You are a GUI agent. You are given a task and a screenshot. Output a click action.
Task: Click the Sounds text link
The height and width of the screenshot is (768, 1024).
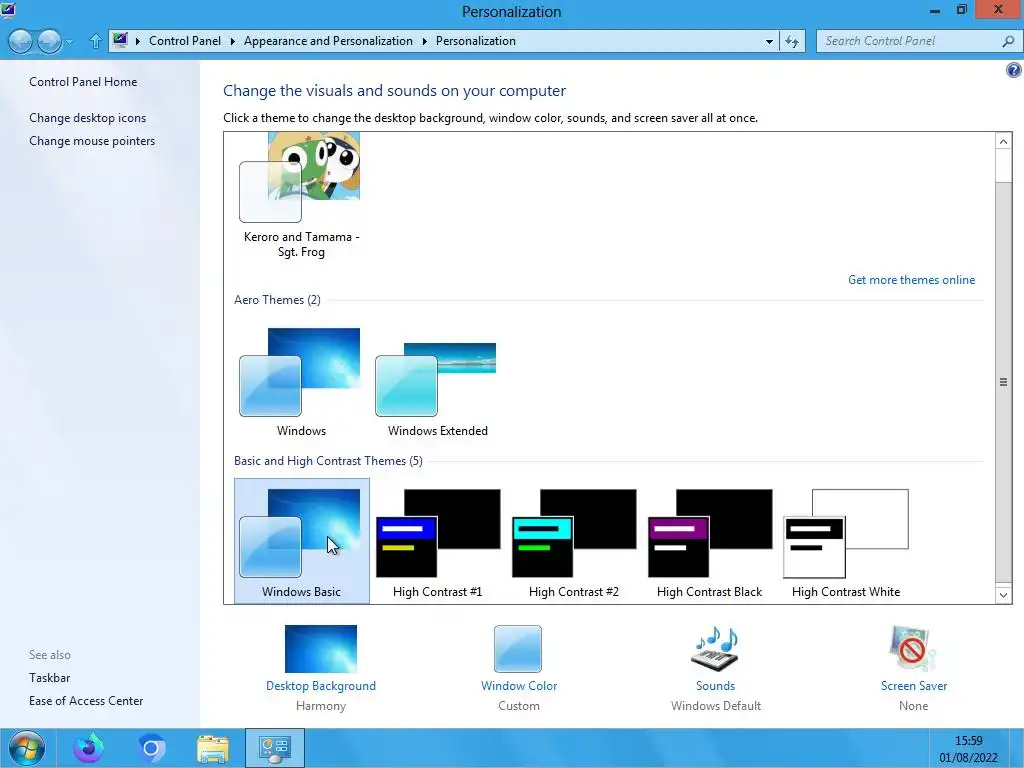[715, 686]
